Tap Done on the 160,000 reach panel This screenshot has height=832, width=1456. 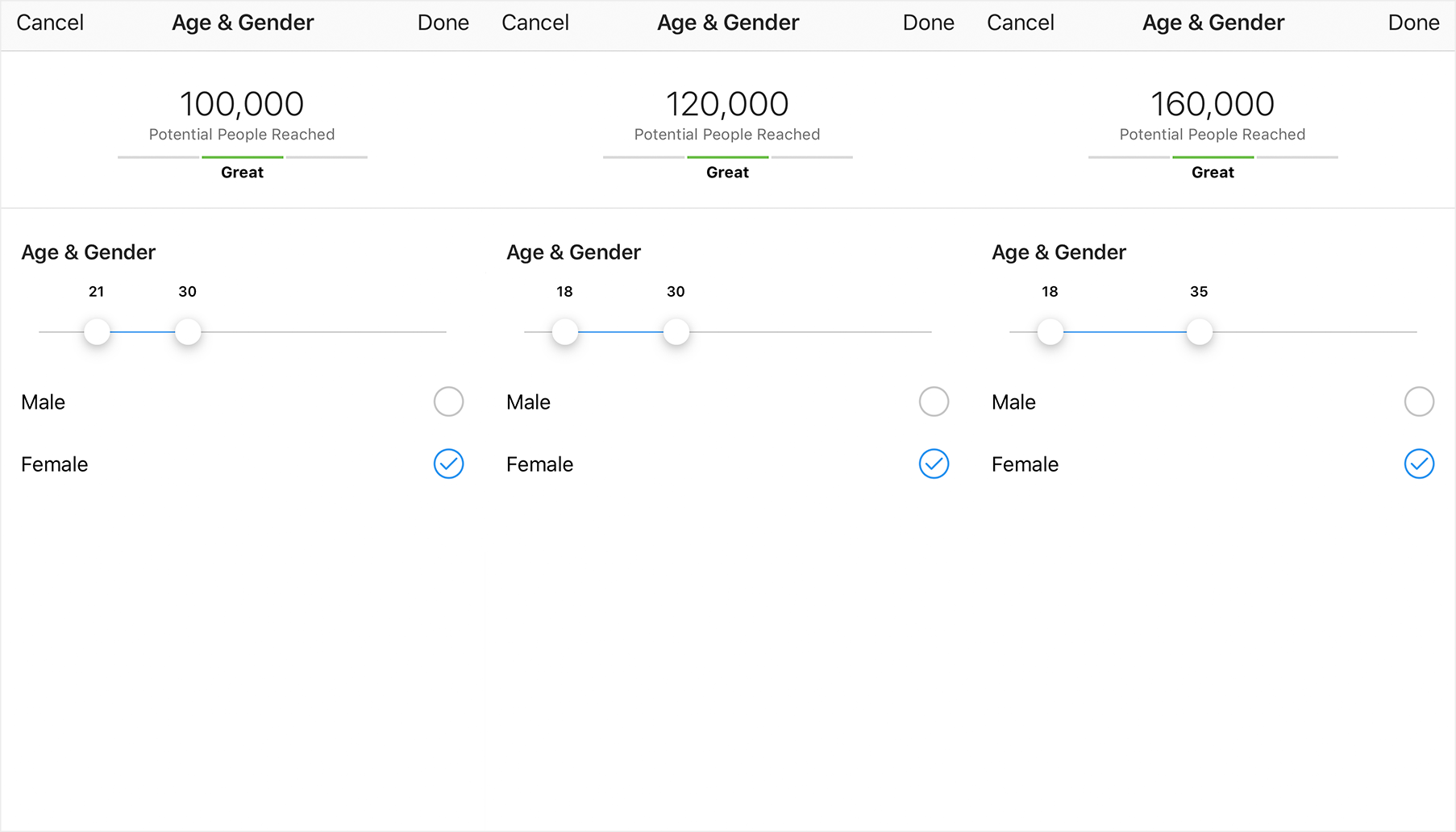click(1414, 23)
